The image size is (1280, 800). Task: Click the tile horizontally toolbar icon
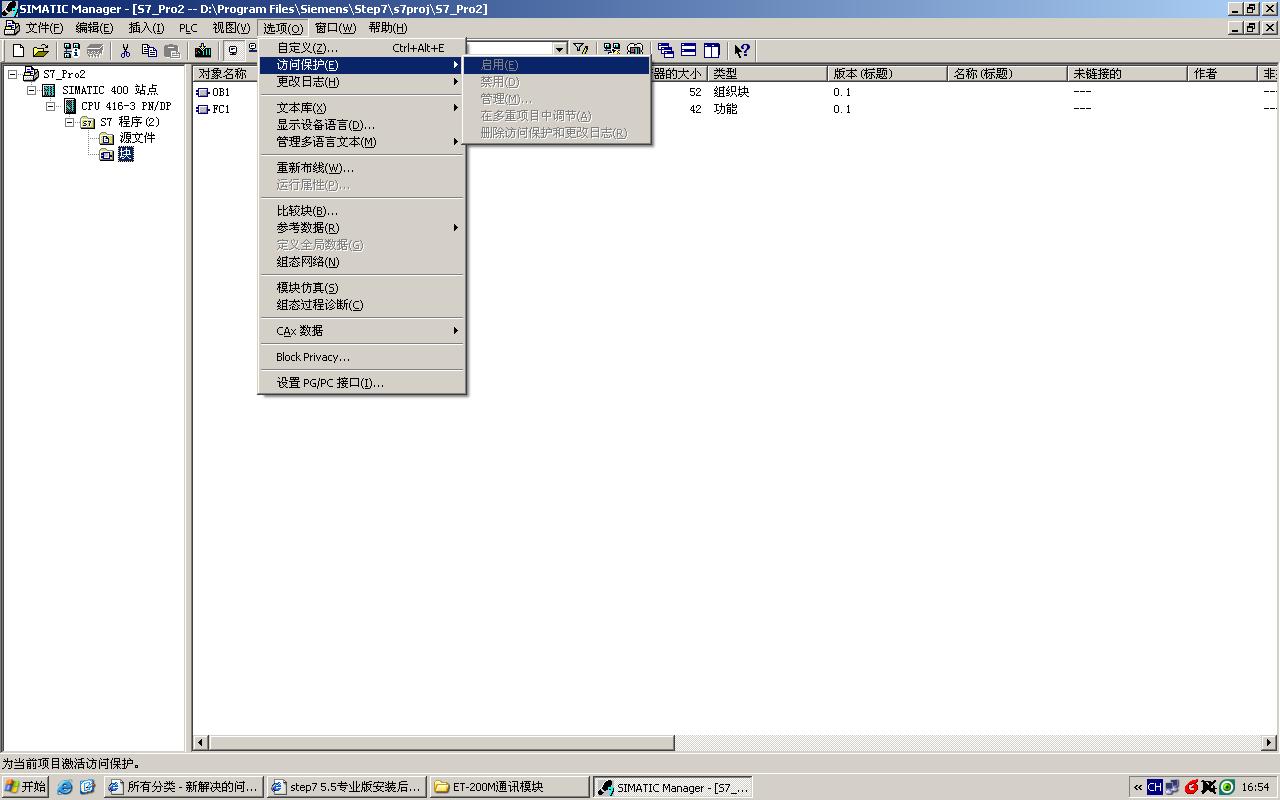point(689,50)
